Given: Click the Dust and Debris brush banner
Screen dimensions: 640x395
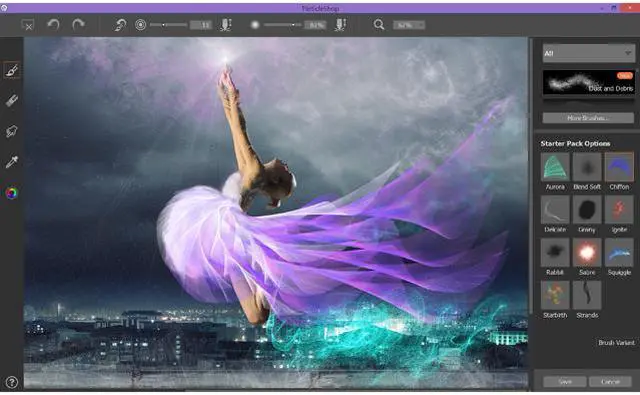Looking at the screenshot, I should coord(589,83).
